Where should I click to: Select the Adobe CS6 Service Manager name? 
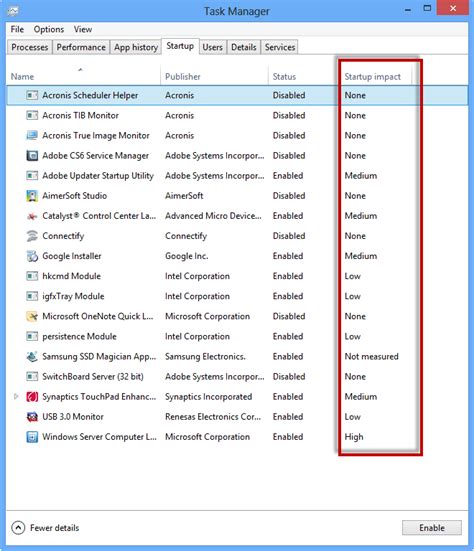coord(96,155)
